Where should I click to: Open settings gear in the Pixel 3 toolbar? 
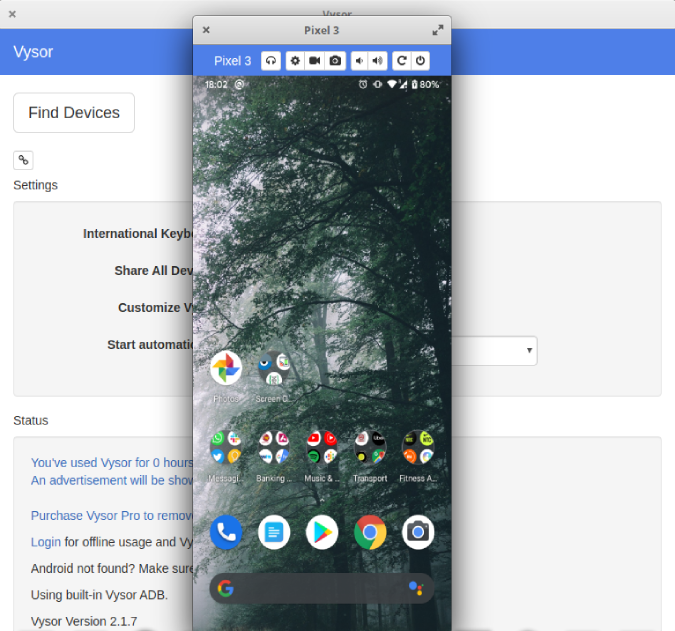pos(295,61)
